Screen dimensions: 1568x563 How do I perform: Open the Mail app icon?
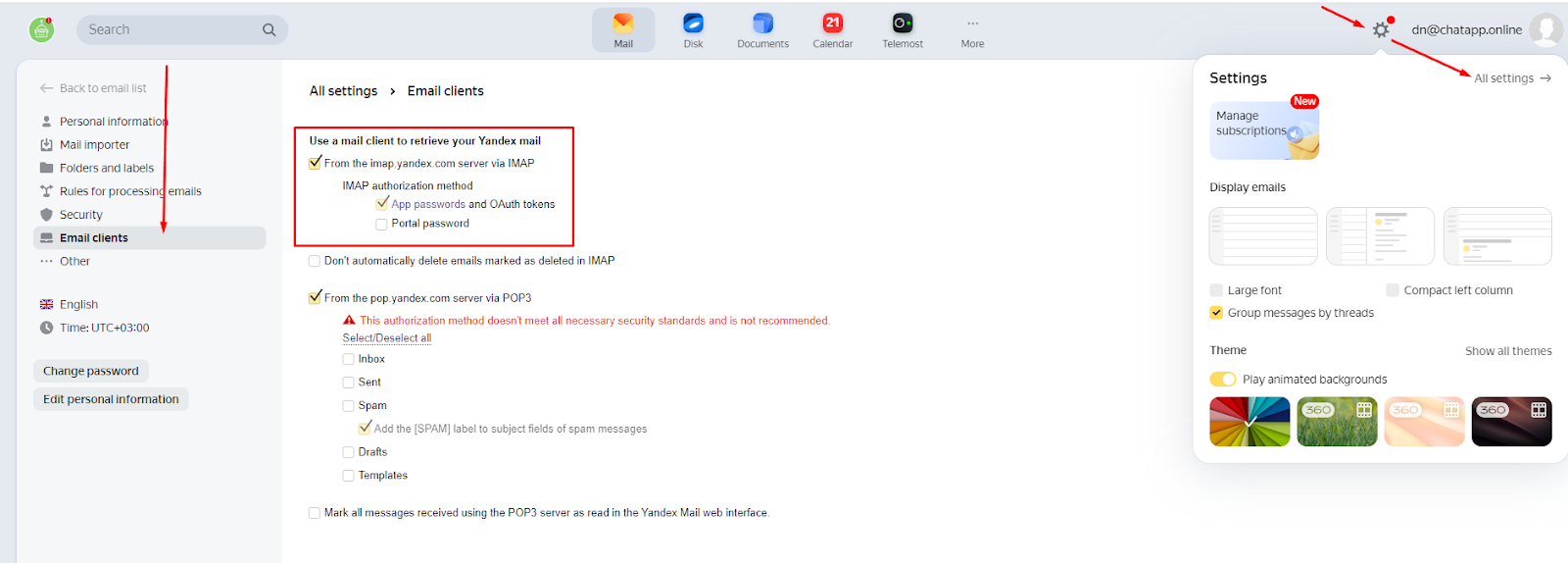coord(623,29)
